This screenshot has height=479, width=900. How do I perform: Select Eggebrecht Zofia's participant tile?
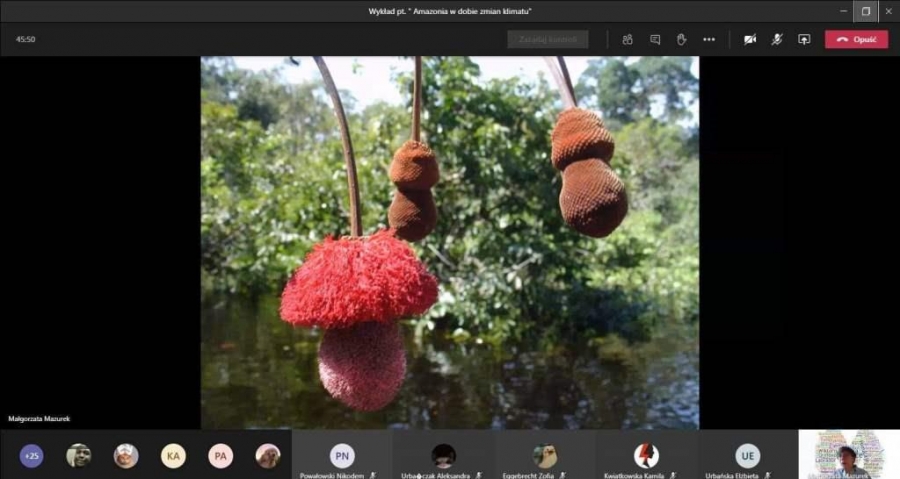(x=544, y=456)
